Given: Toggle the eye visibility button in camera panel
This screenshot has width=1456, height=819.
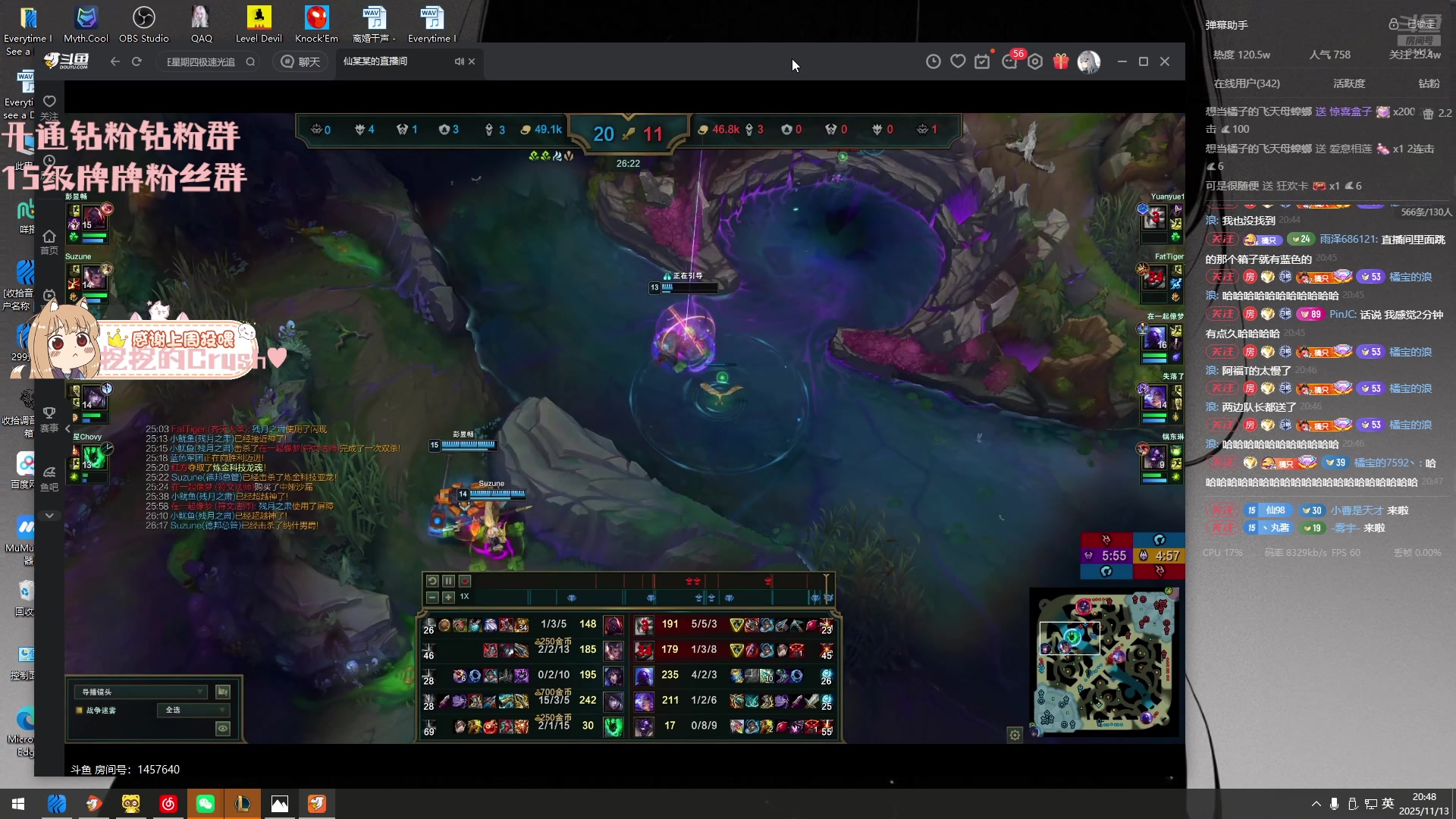Looking at the screenshot, I should tap(222, 728).
